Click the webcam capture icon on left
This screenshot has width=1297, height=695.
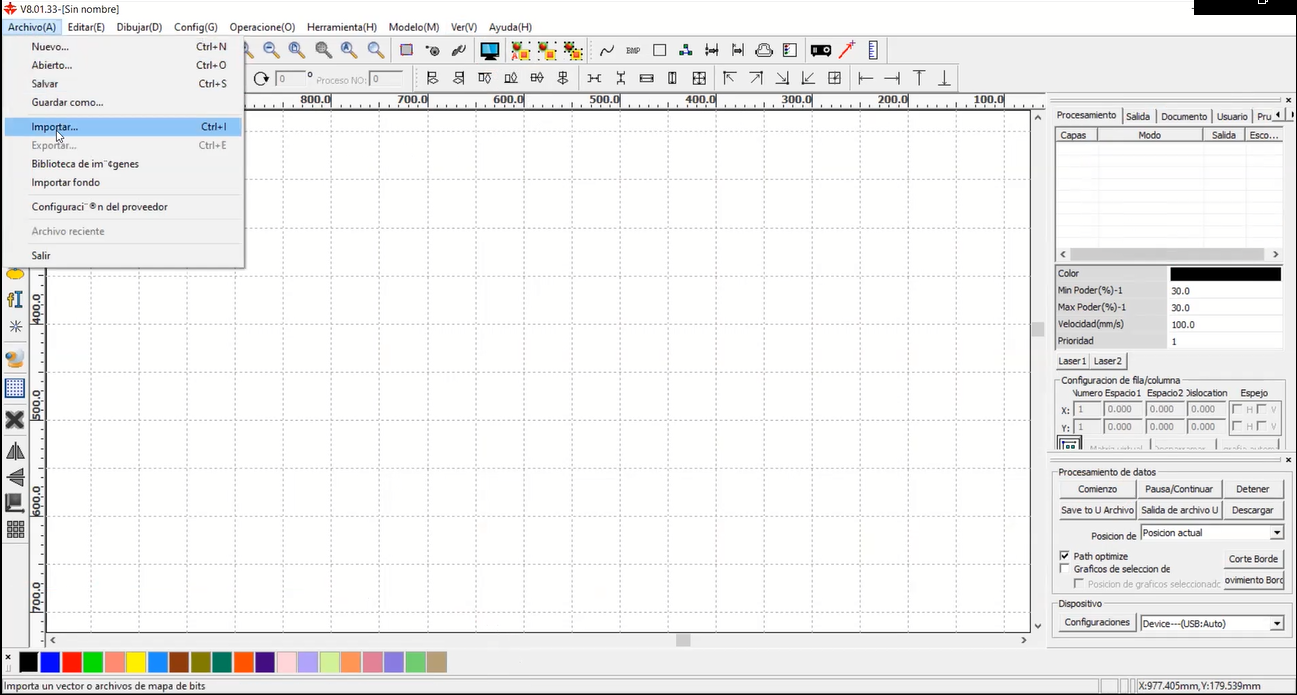[x=15, y=359]
